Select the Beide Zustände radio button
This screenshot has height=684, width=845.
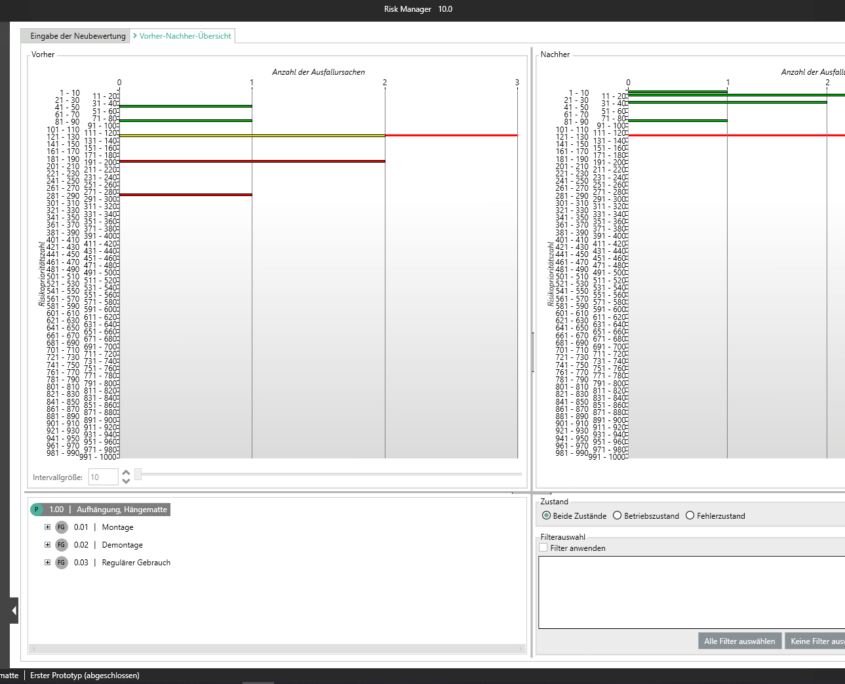coord(546,516)
